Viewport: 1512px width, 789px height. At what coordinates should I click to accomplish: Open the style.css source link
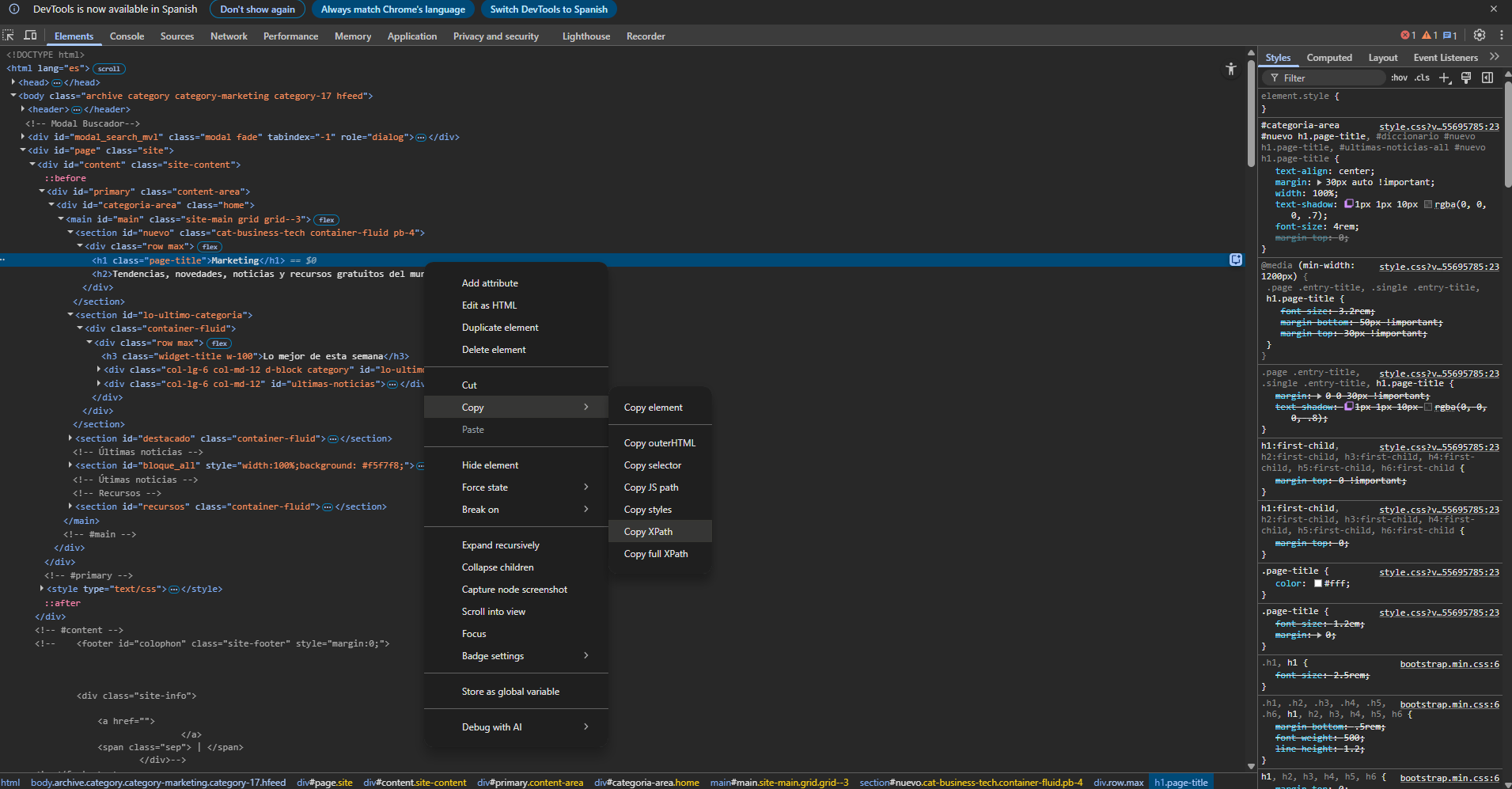(1438, 126)
